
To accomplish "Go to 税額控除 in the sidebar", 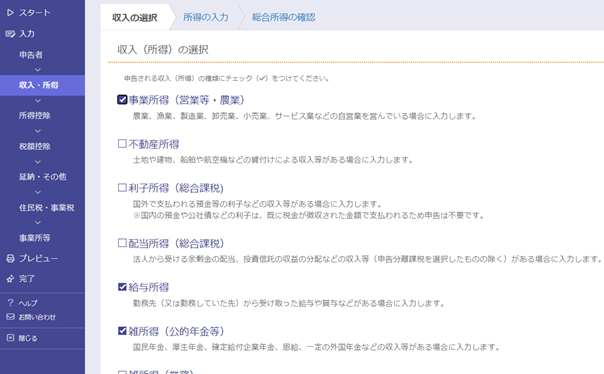I will tap(35, 146).
